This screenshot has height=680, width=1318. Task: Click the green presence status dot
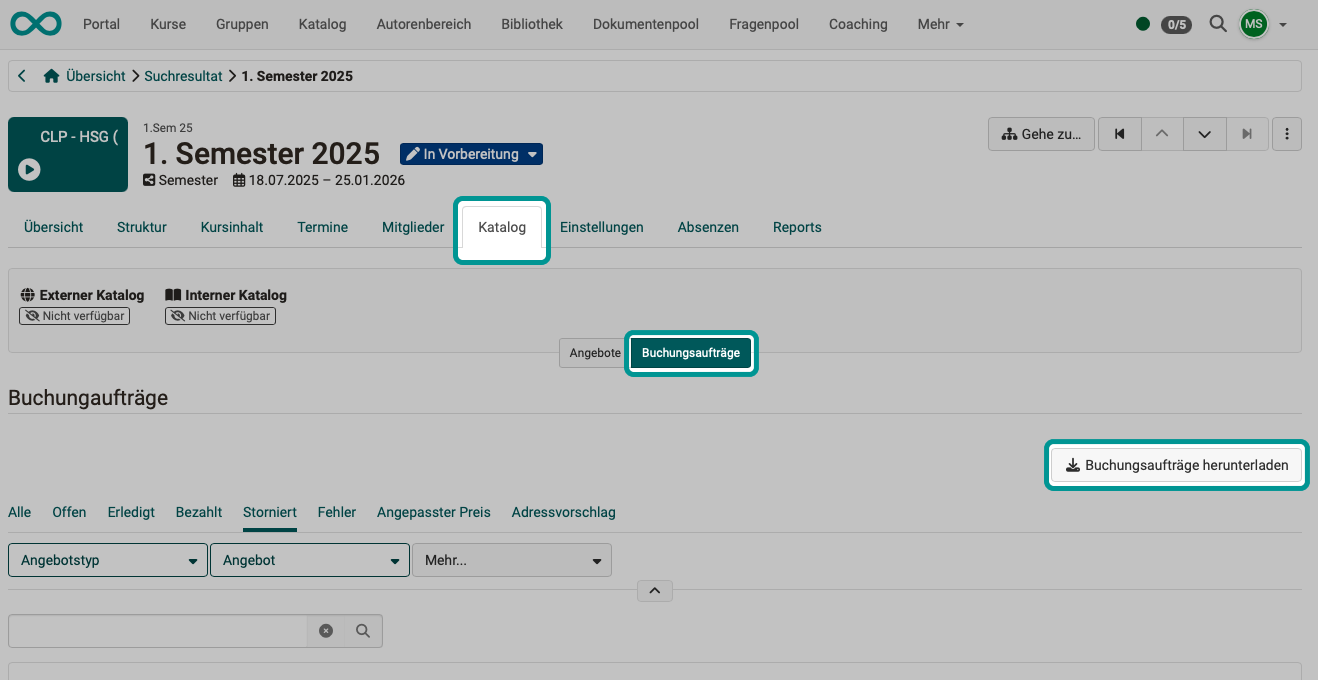point(1142,23)
